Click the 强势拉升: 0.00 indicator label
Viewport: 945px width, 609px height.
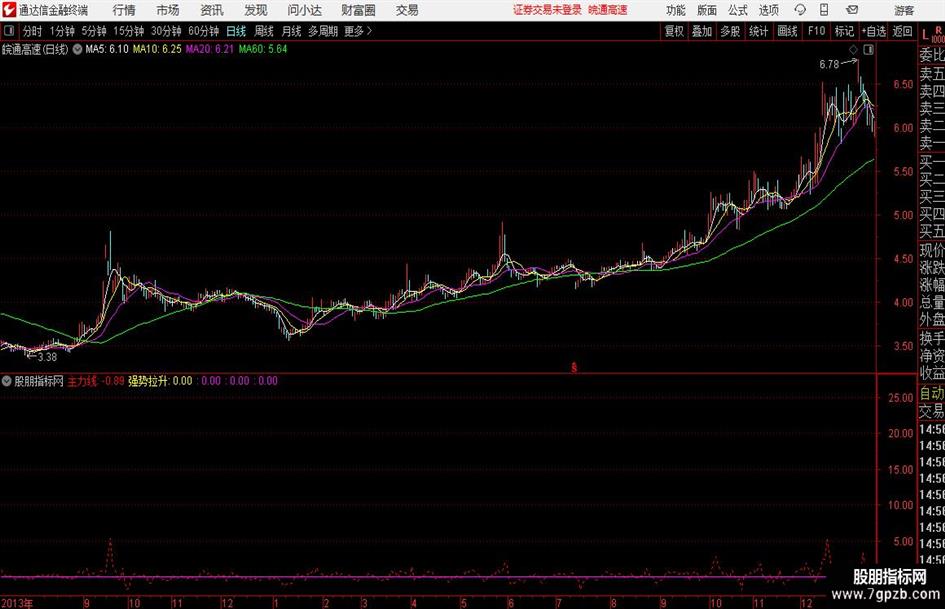(160, 381)
